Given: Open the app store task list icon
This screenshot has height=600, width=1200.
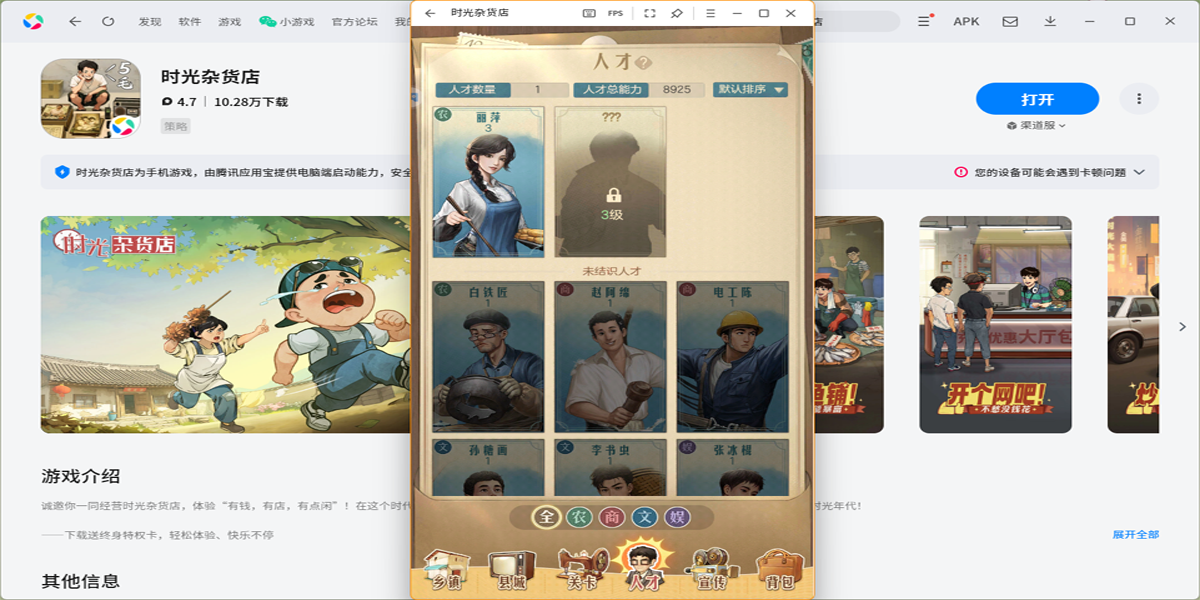Looking at the screenshot, I should click(x=924, y=21).
